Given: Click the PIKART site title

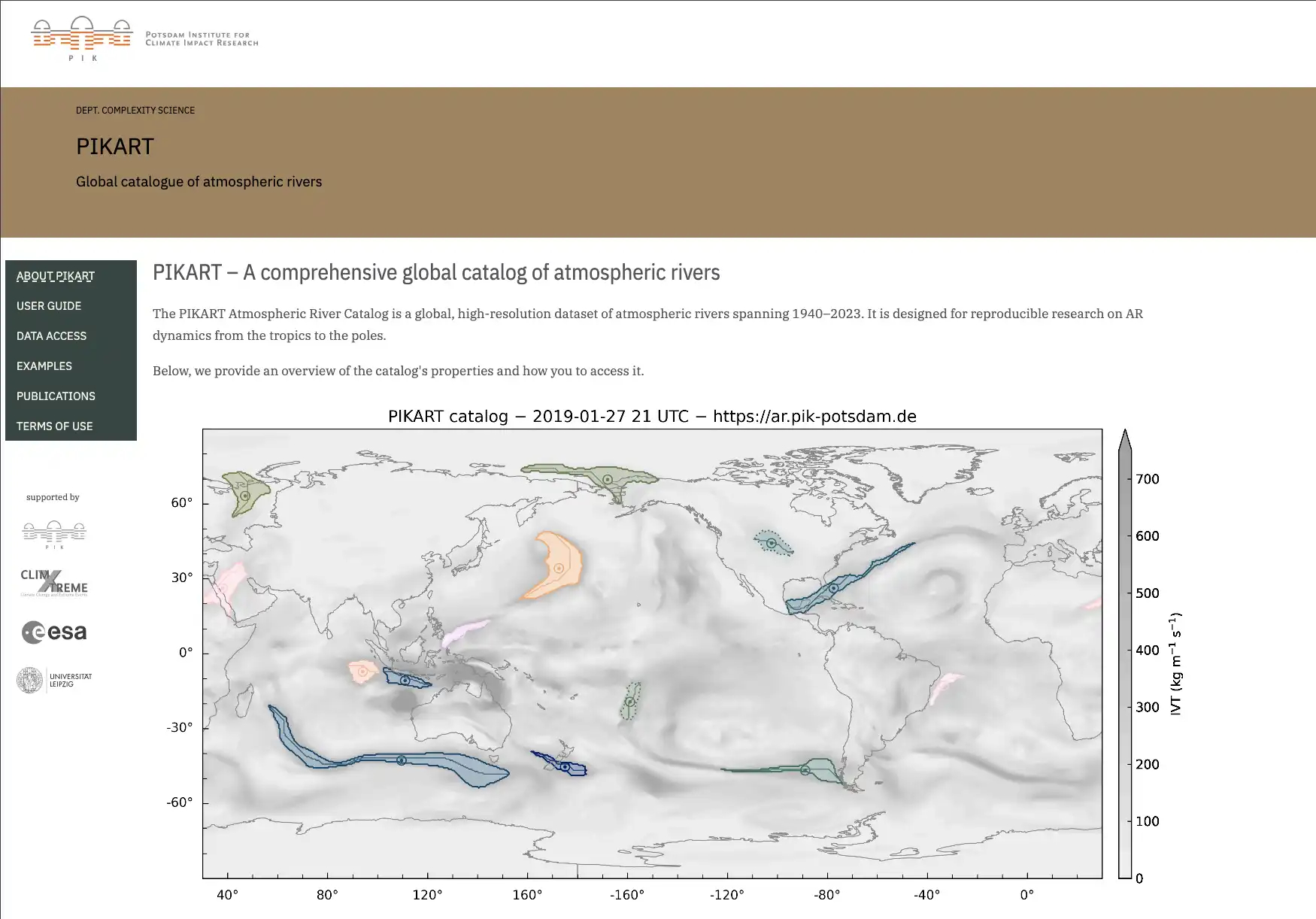Looking at the screenshot, I should tap(115, 147).
